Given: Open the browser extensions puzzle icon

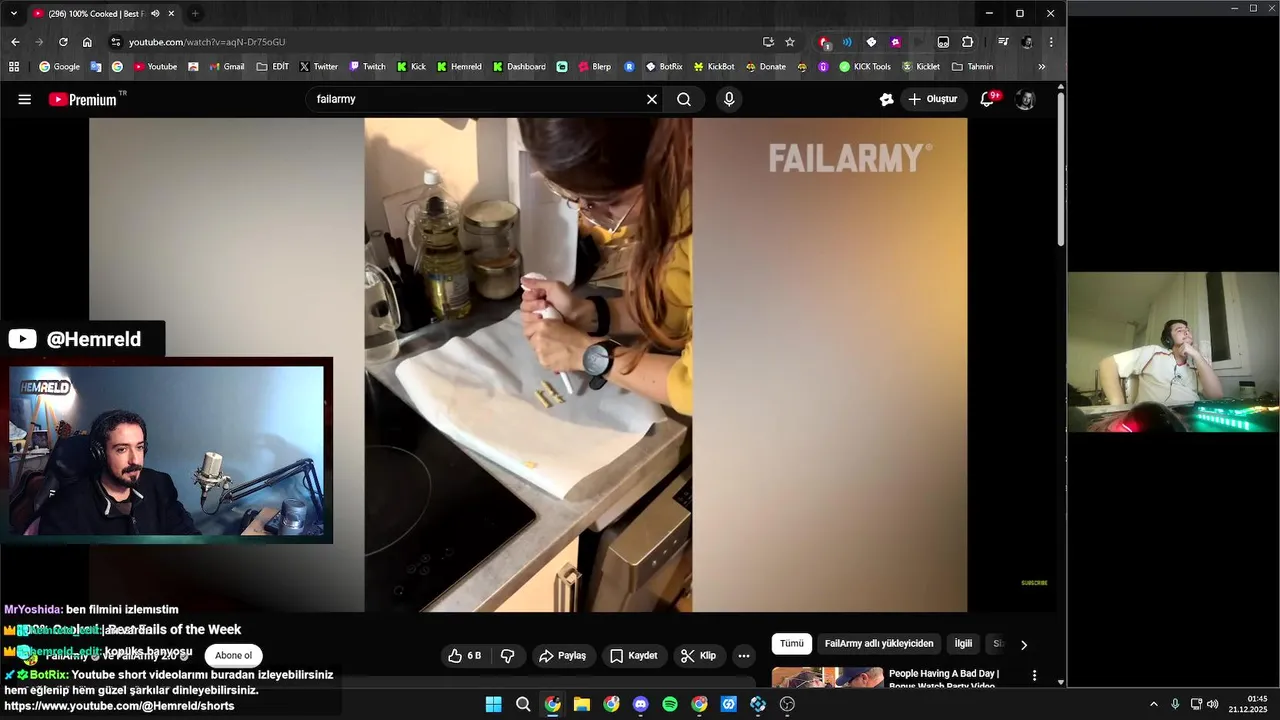Looking at the screenshot, I should pos(967,42).
